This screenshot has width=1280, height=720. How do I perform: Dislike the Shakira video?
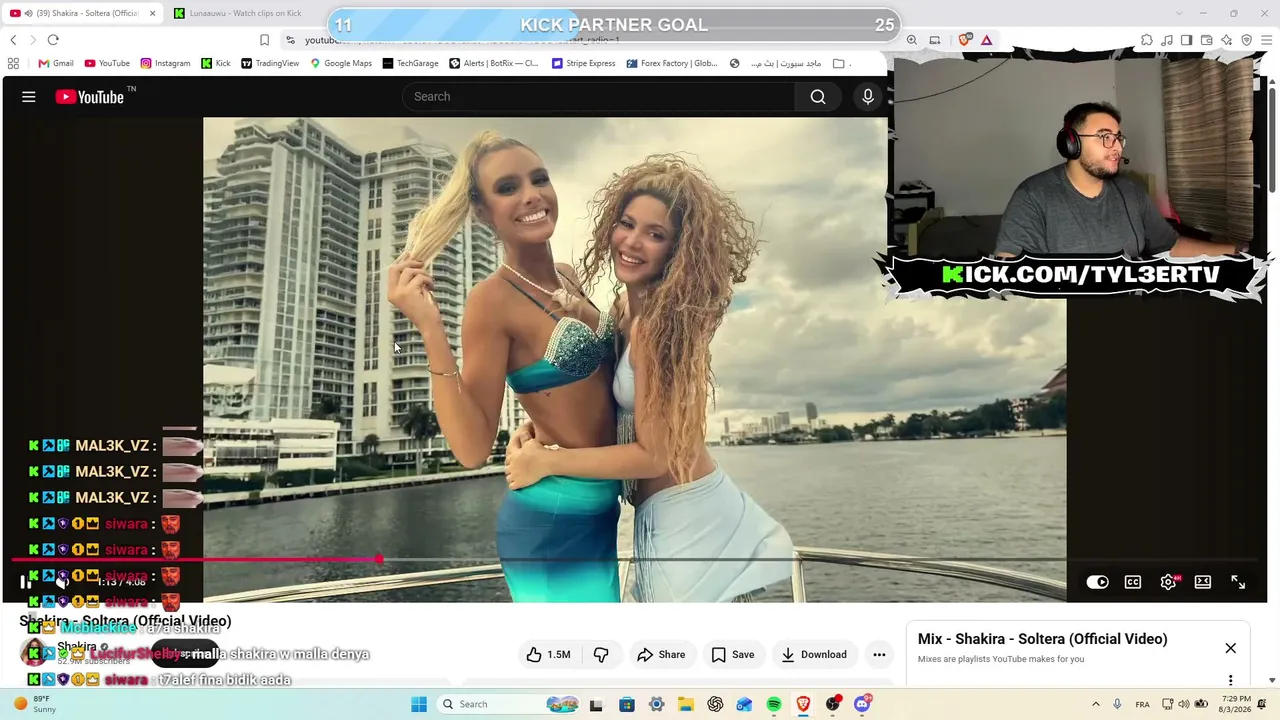(601, 655)
